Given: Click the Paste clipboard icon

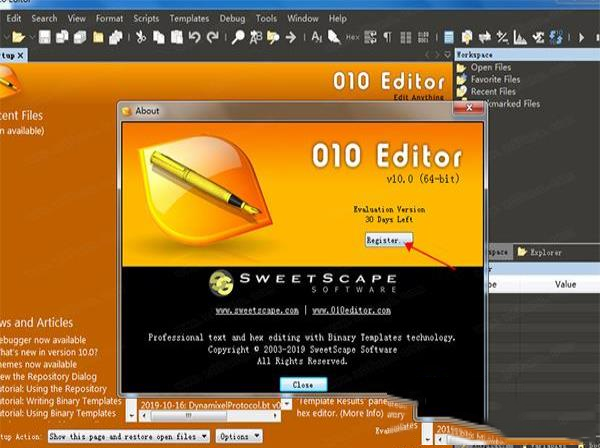Looking at the screenshot, I should click(176, 37).
